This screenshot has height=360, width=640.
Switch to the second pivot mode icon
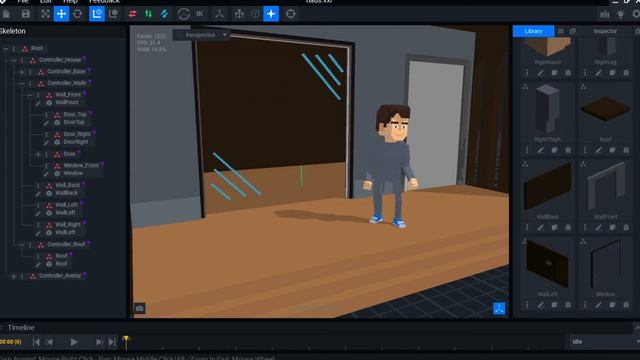(113, 14)
